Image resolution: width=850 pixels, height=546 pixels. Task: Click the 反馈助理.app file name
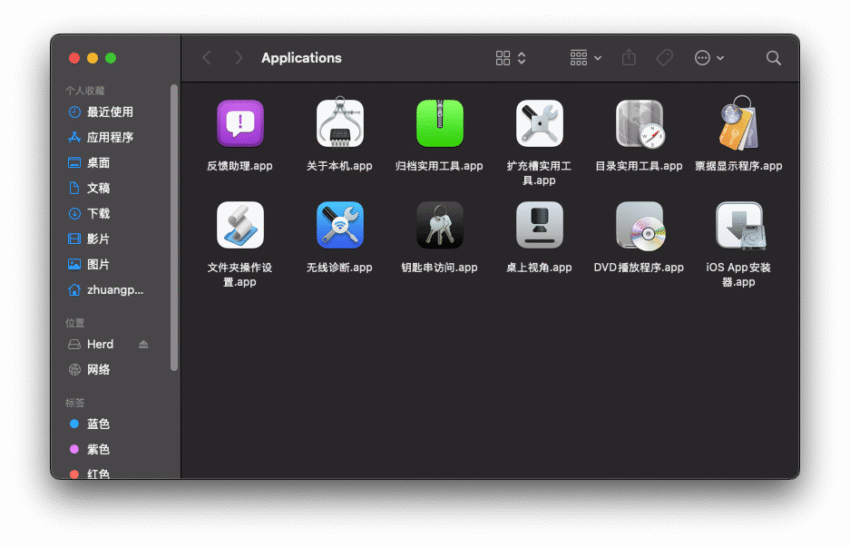point(240,166)
